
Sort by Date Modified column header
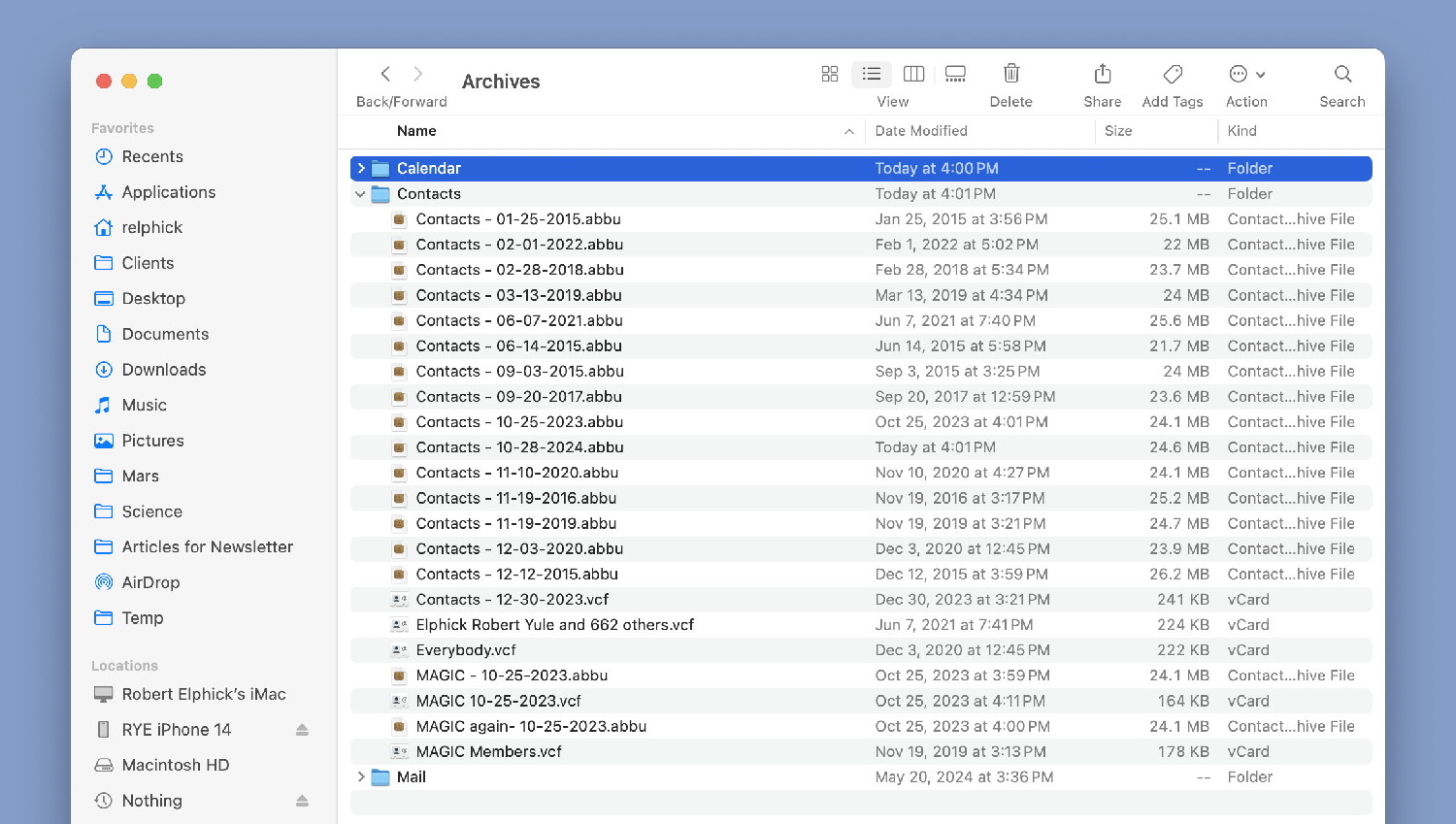[x=921, y=131]
